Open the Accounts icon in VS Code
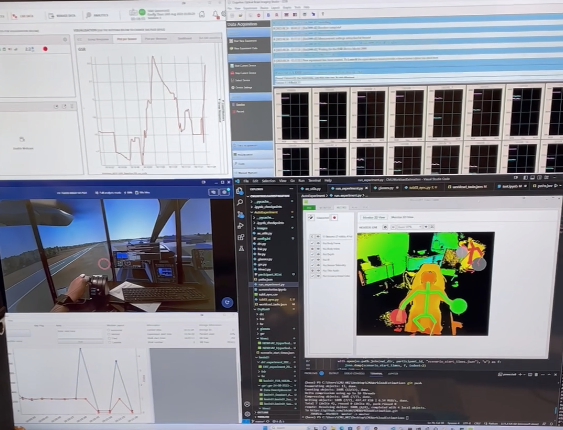The height and width of the screenshot is (430, 563). [x=247, y=404]
